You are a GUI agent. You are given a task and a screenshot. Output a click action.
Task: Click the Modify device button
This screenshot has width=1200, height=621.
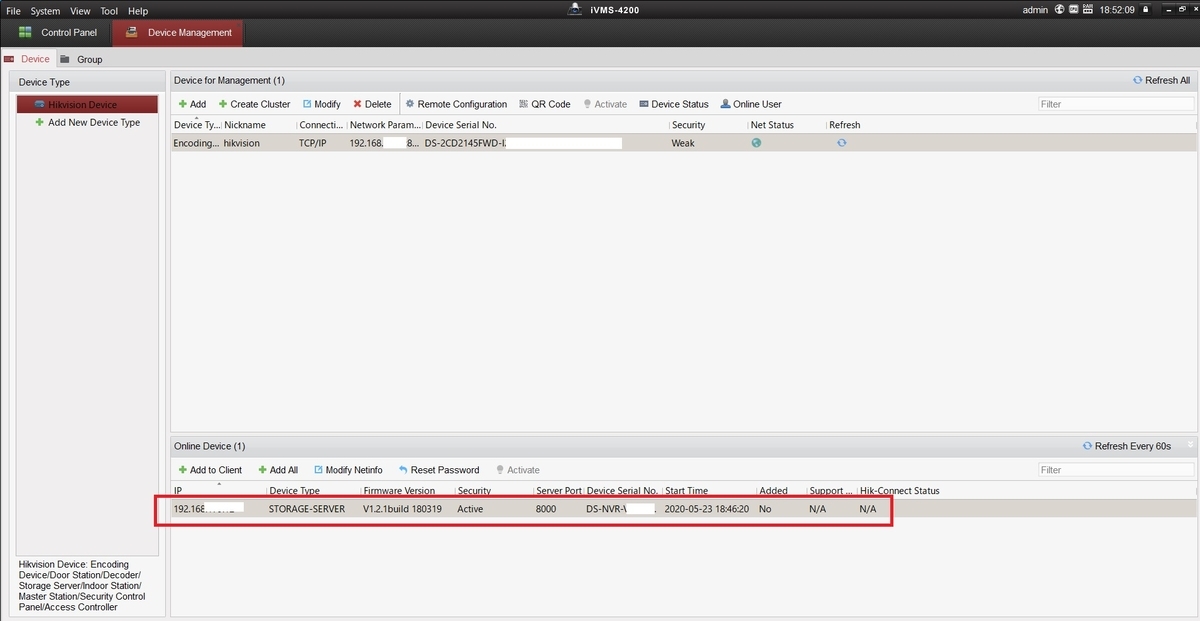click(321, 104)
